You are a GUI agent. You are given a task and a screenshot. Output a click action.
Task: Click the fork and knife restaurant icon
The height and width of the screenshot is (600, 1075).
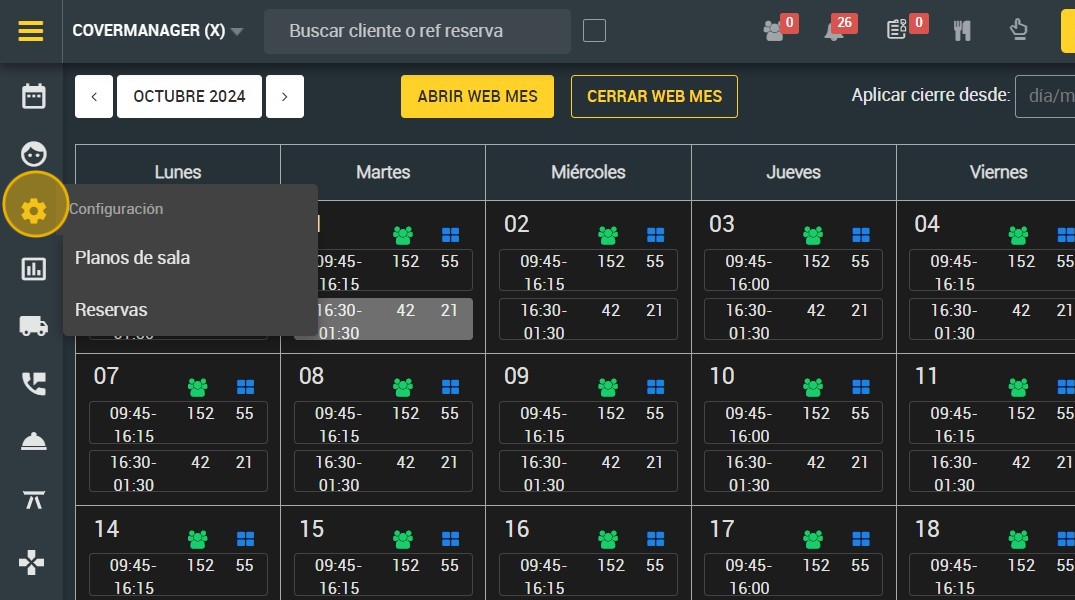pyautogui.click(x=962, y=30)
